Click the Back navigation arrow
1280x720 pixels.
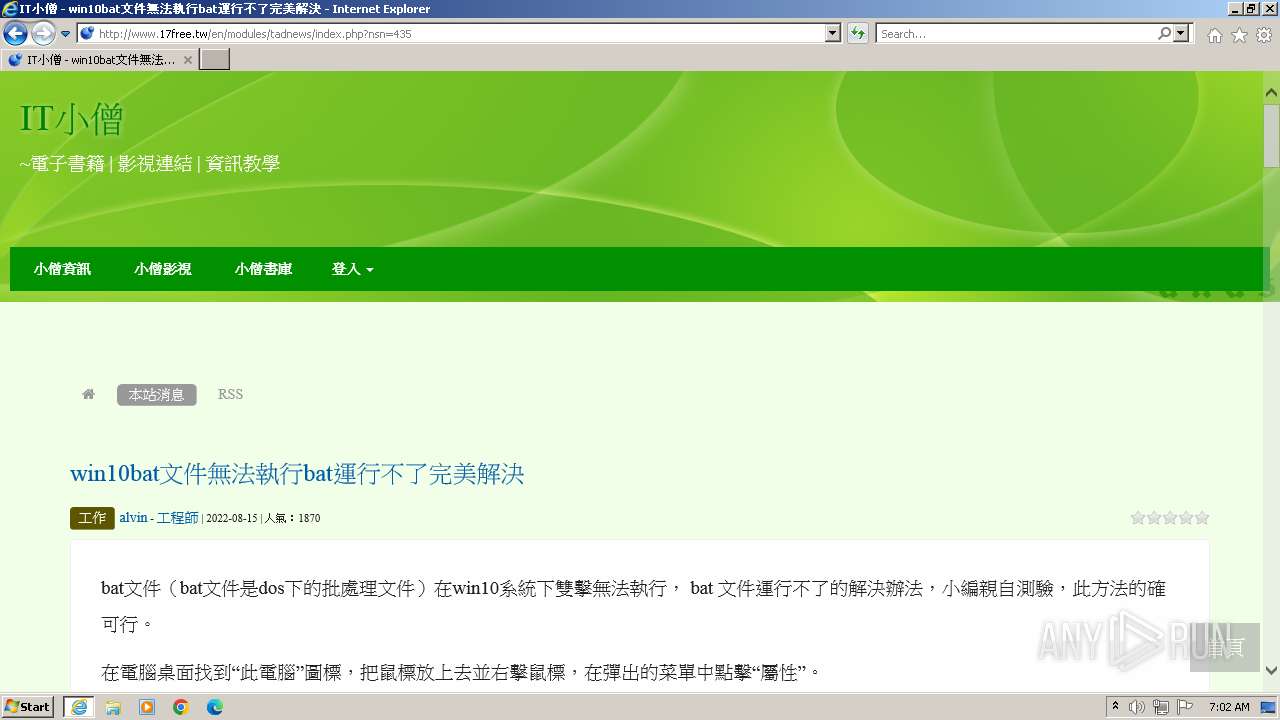(x=15, y=33)
